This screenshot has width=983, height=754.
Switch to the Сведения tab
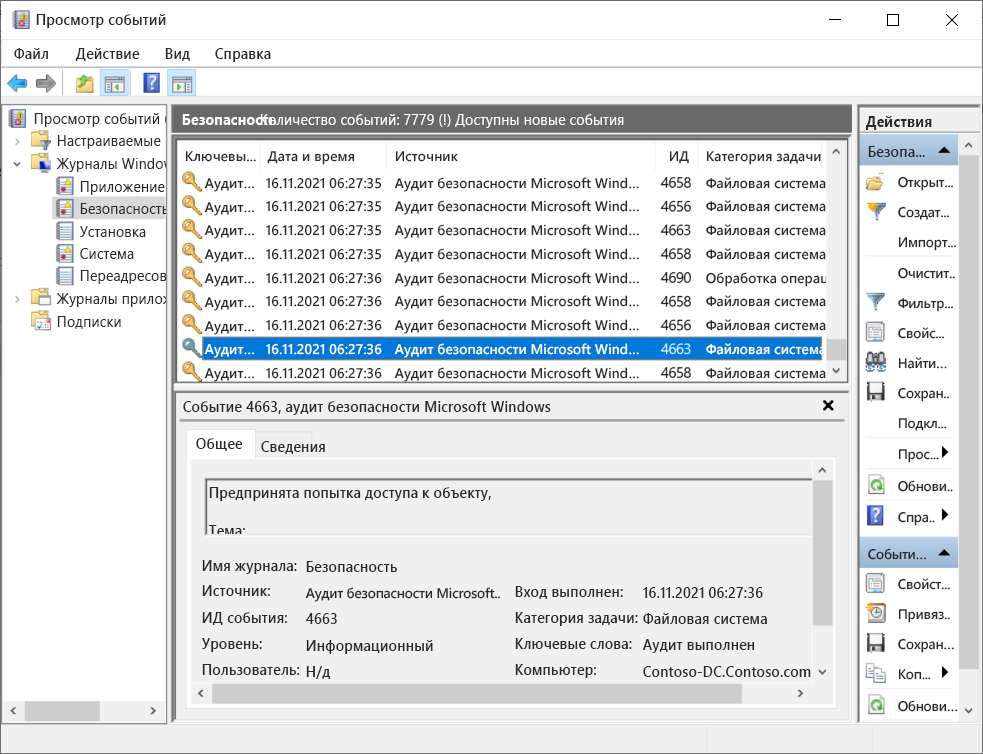coord(293,447)
